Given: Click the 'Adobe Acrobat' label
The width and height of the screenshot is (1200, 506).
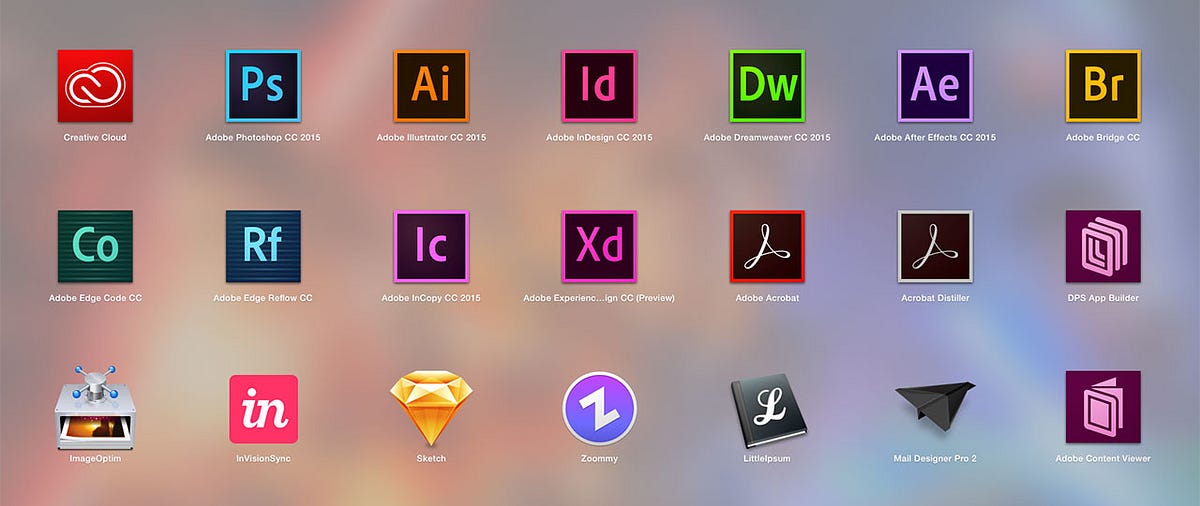Looking at the screenshot, I should [x=767, y=298].
